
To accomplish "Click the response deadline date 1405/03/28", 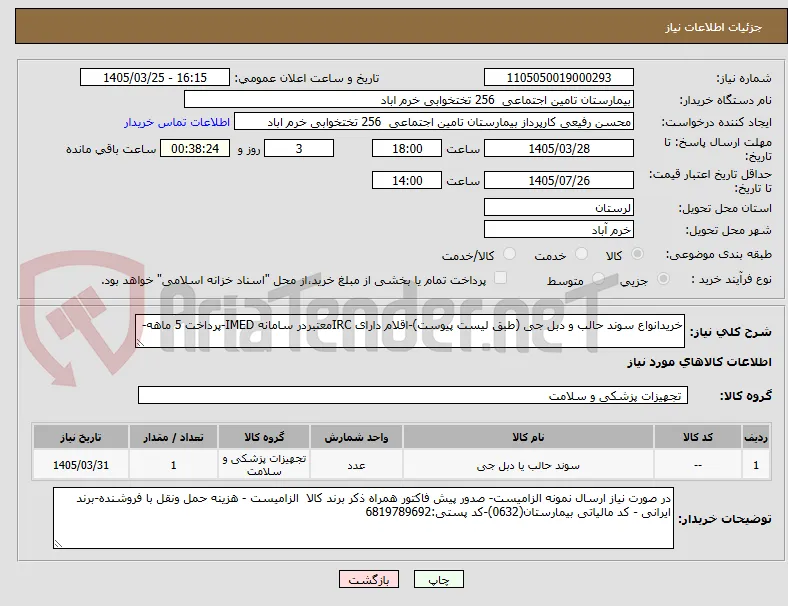I will [559, 148].
